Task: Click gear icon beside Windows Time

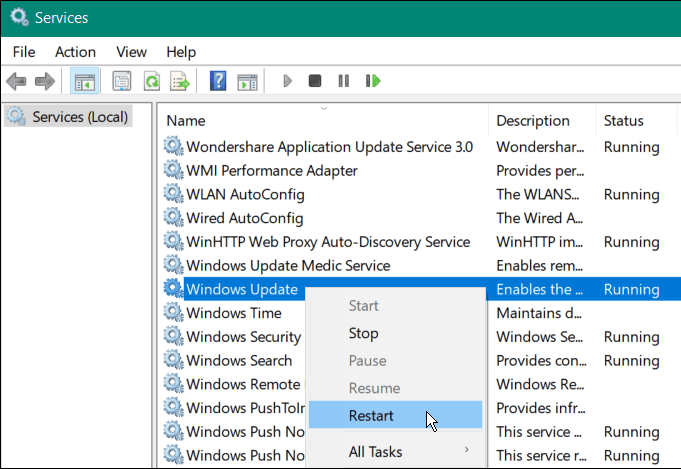Action: [x=173, y=312]
